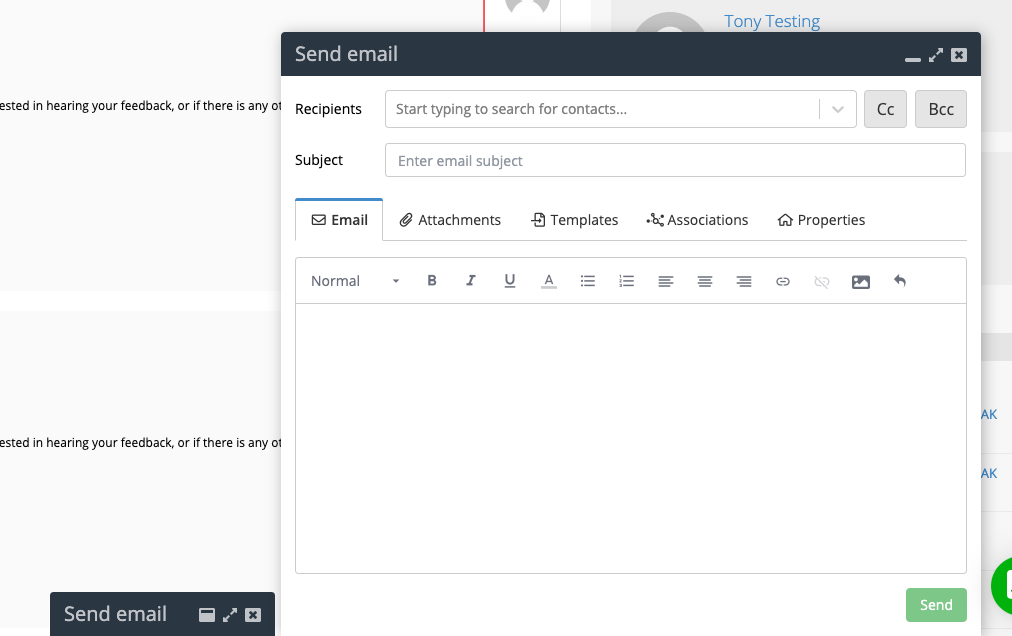Undo the last edit

899,281
